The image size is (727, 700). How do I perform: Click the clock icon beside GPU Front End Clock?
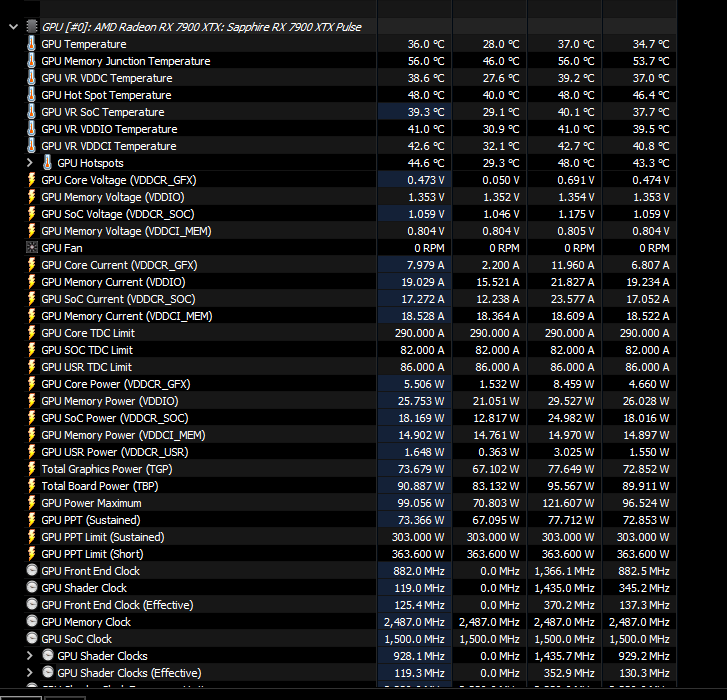(32, 570)
